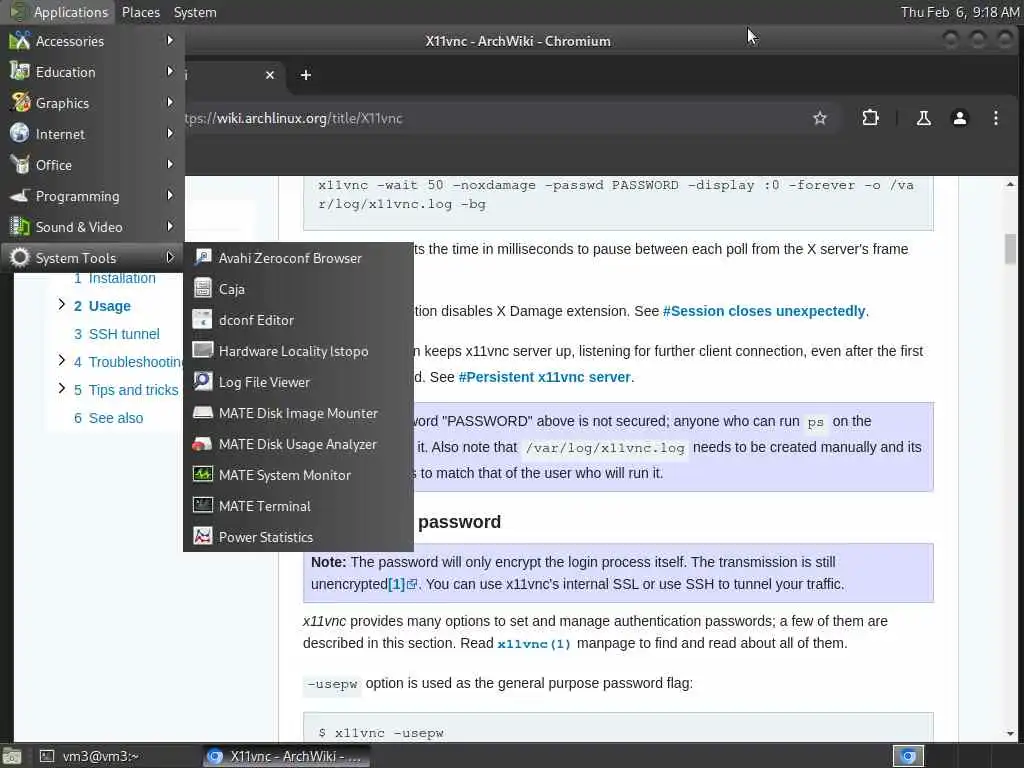Open the Places menu
Image resolution: width=1024 pixels, height=768 pixels.
coord(140,12)
